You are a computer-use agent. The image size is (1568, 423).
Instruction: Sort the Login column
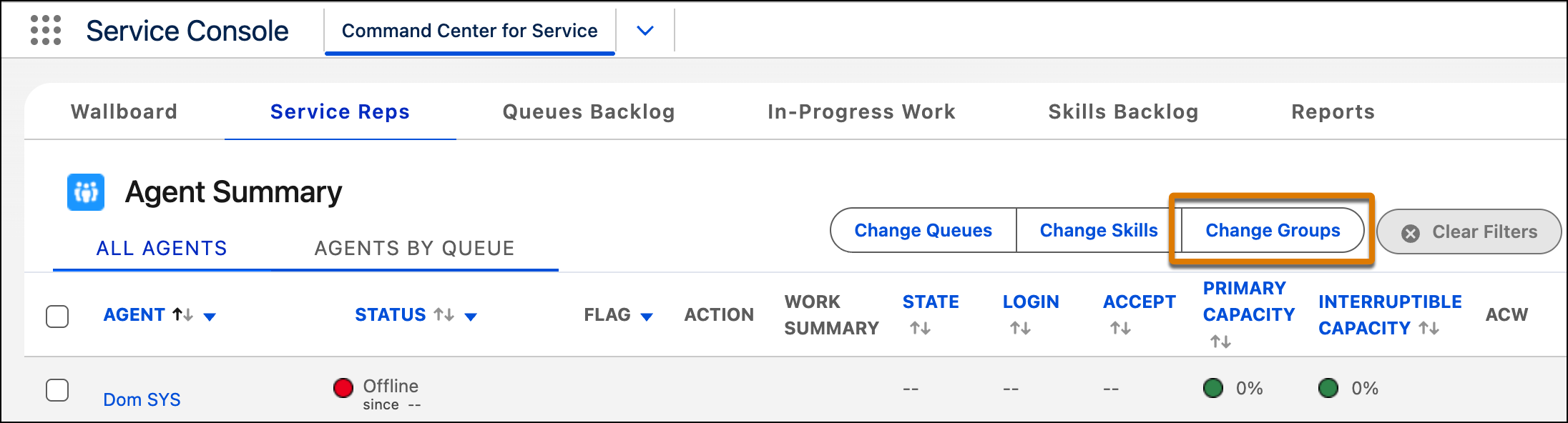coord(1020,328)
